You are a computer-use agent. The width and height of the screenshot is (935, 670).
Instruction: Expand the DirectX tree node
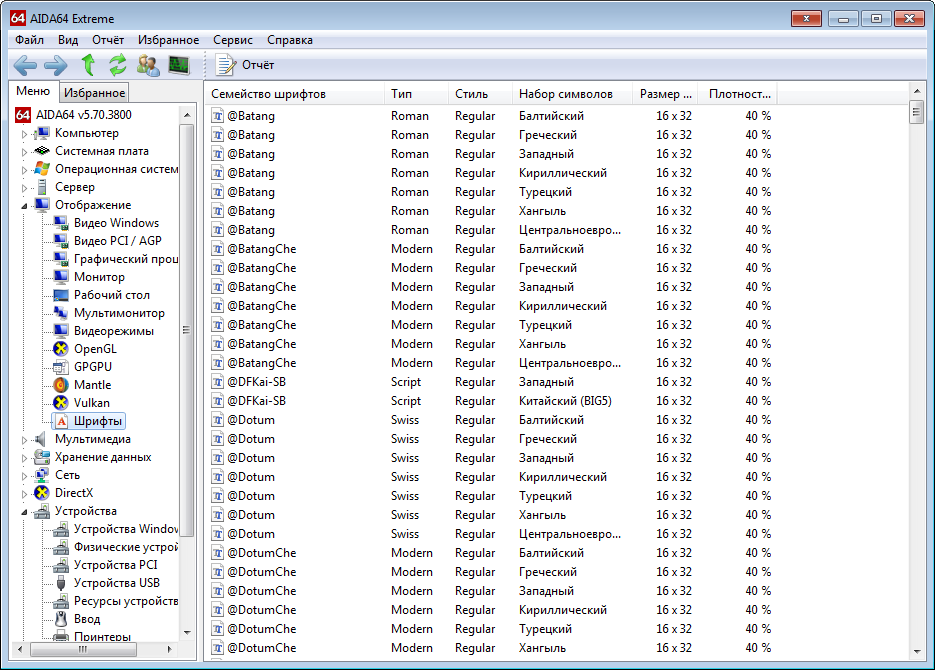(24, 494)
